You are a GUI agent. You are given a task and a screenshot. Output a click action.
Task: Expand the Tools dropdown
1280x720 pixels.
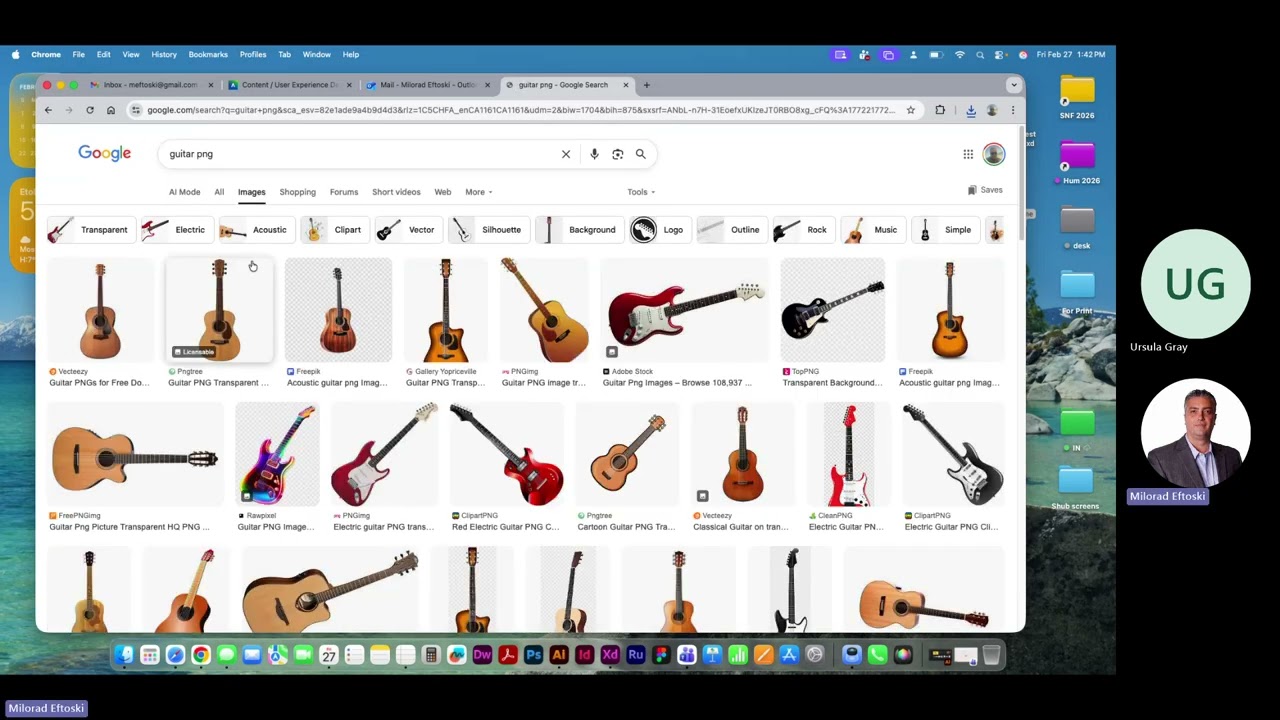coord(641,192)
